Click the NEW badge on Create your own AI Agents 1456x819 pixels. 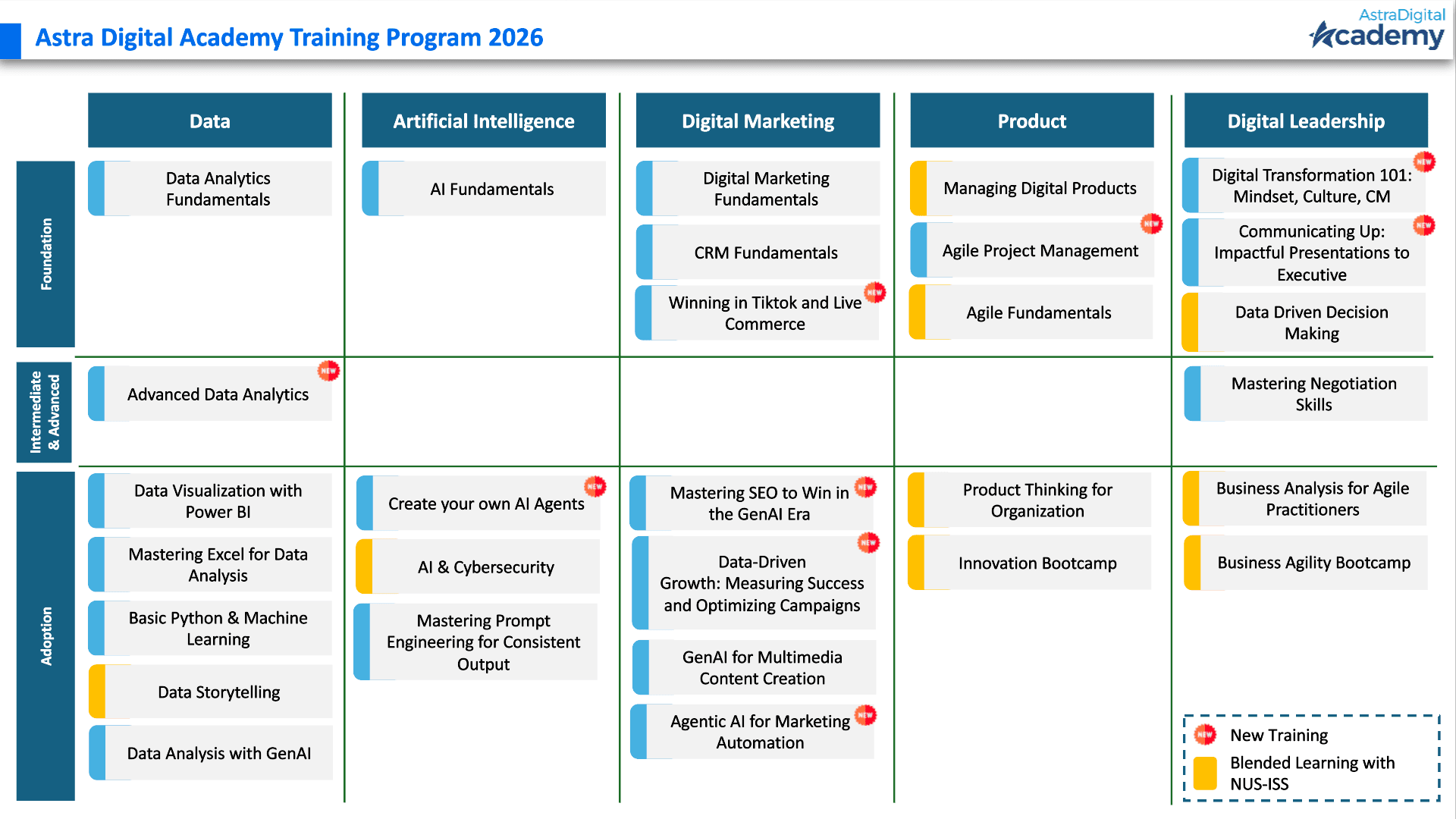point(595,486)
